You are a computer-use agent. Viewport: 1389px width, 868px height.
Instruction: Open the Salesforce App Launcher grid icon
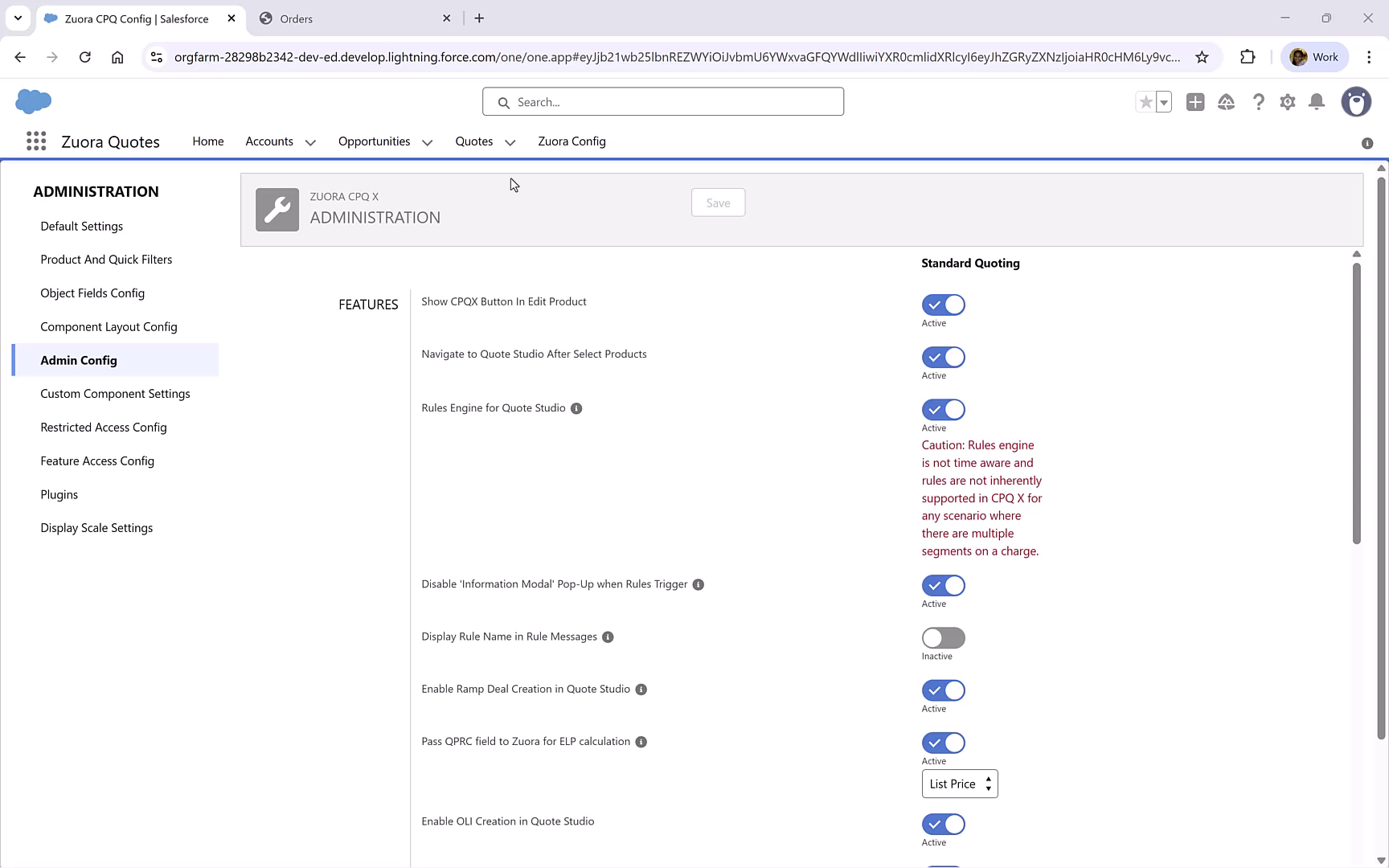35,141
